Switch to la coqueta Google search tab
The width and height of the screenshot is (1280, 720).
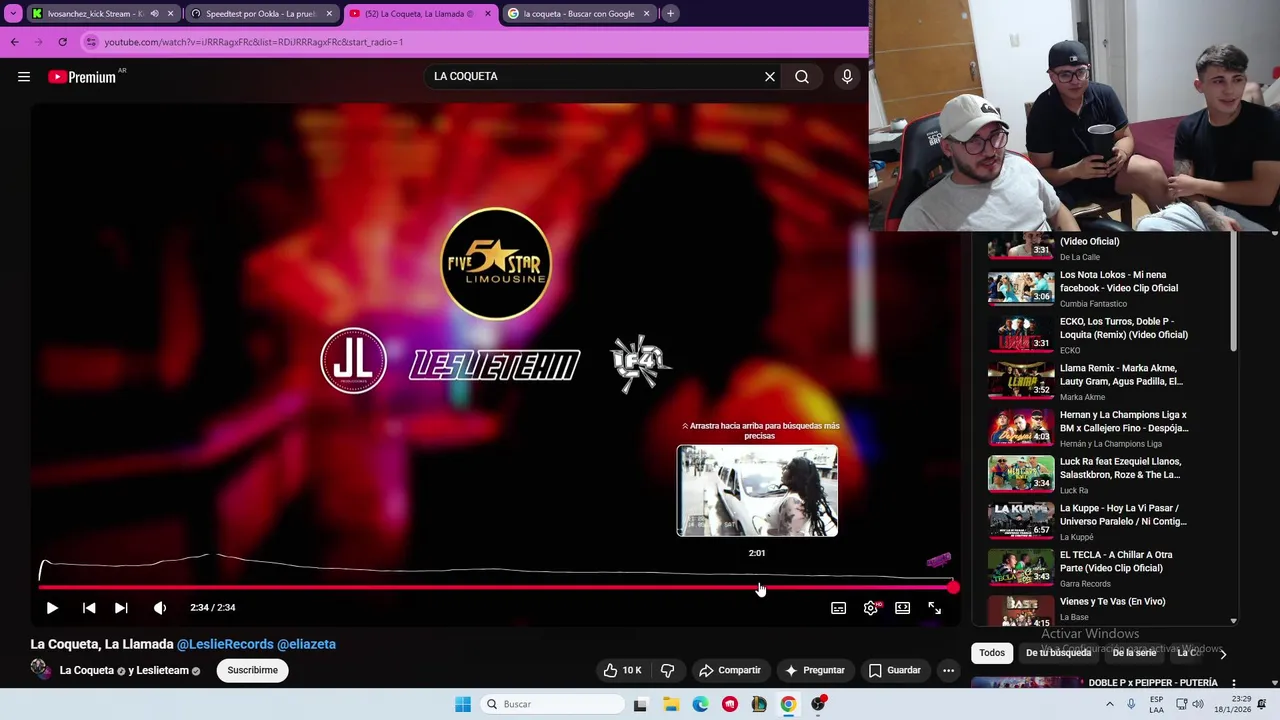(x=578, y=14)
